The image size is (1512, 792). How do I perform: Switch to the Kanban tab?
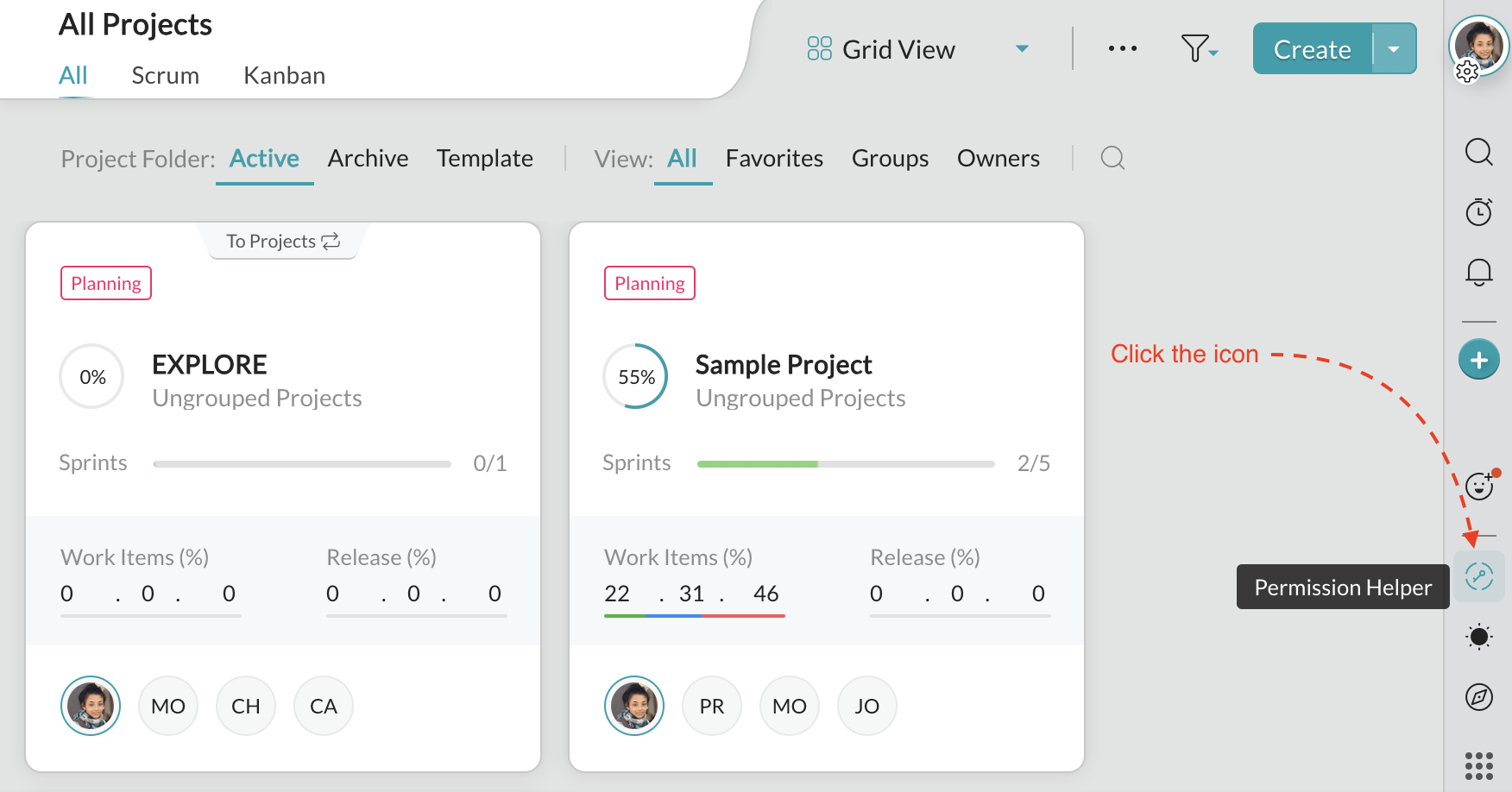pyautogui.click(x=284, y=76)
